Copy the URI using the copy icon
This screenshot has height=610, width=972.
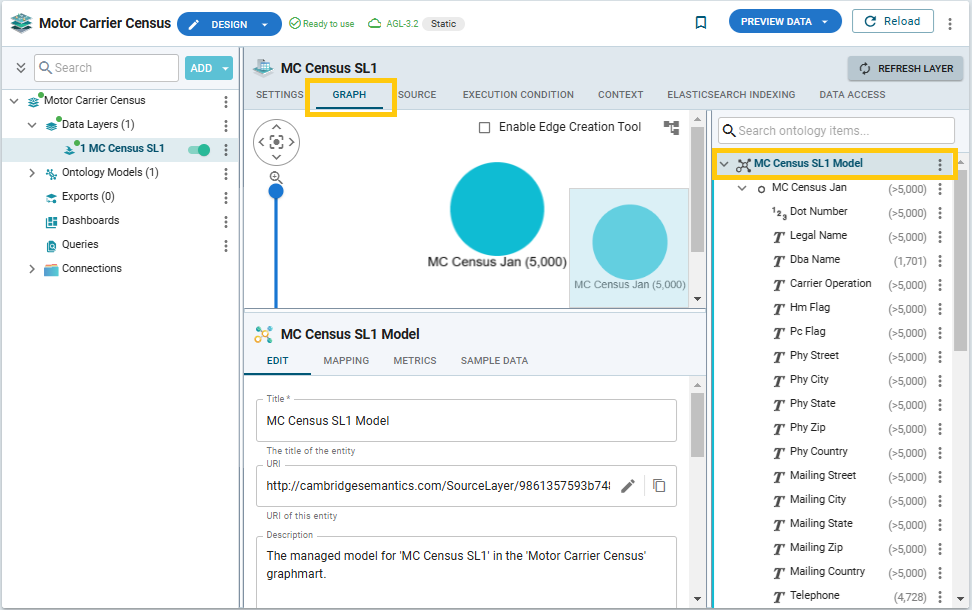659,486
